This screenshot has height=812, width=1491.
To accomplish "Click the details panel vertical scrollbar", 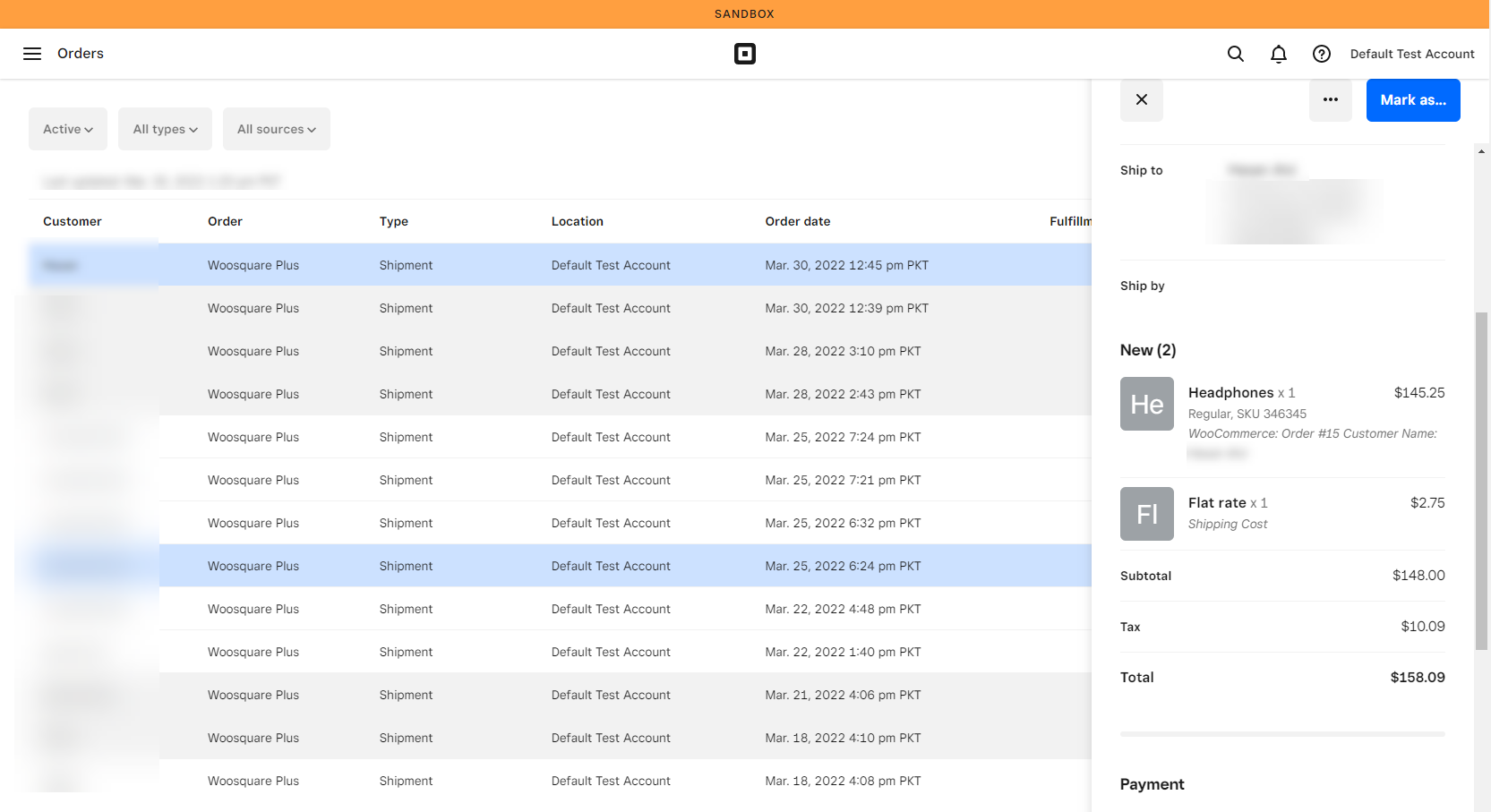I will coord(1481,481).
